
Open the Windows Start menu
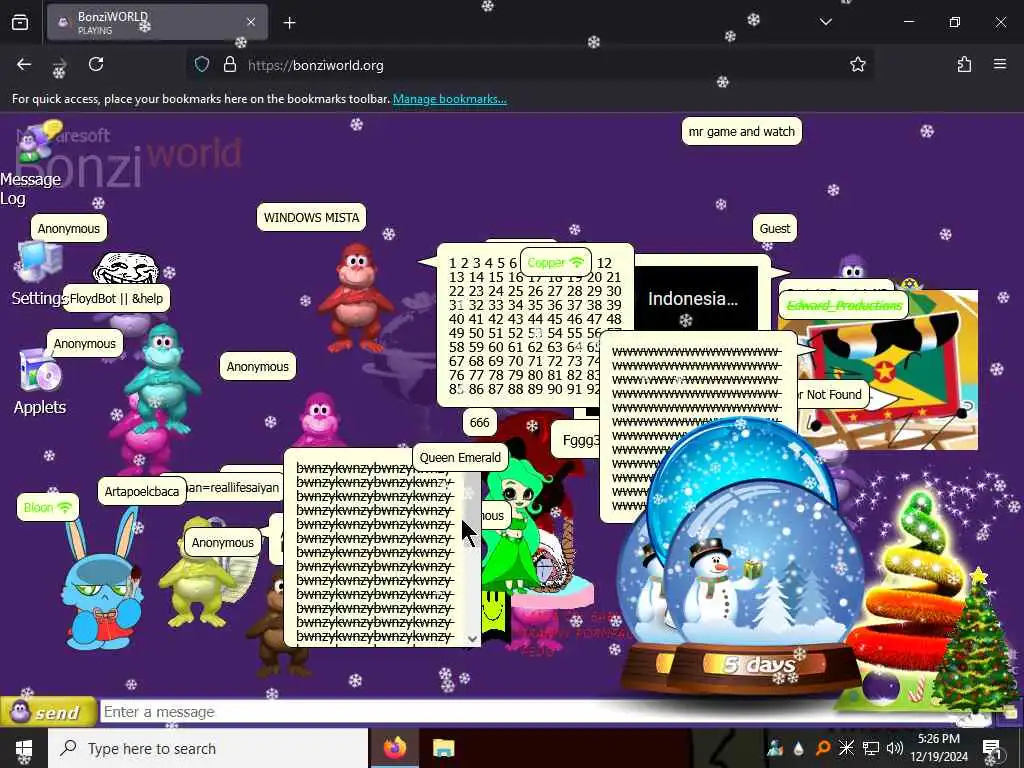(x=24, y=748)
